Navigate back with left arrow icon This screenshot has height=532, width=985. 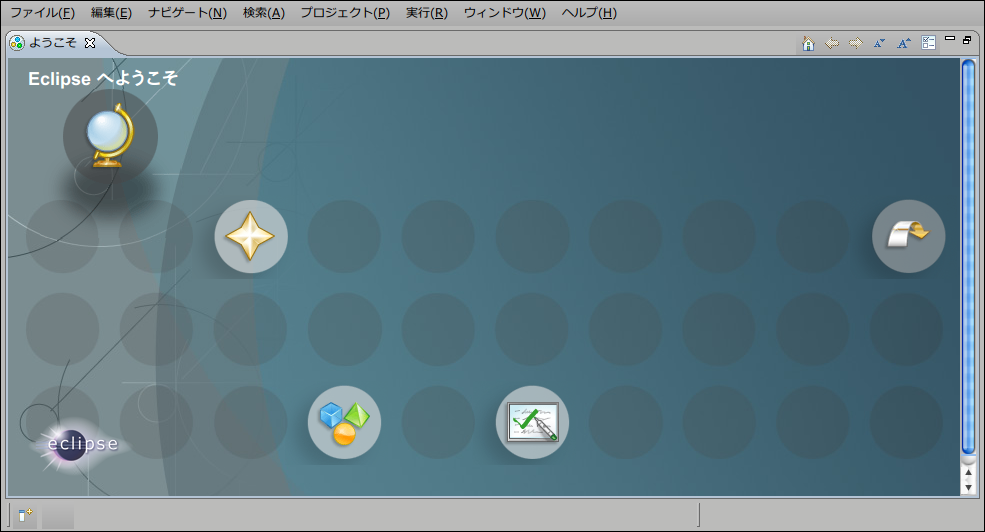coord(832,43)
